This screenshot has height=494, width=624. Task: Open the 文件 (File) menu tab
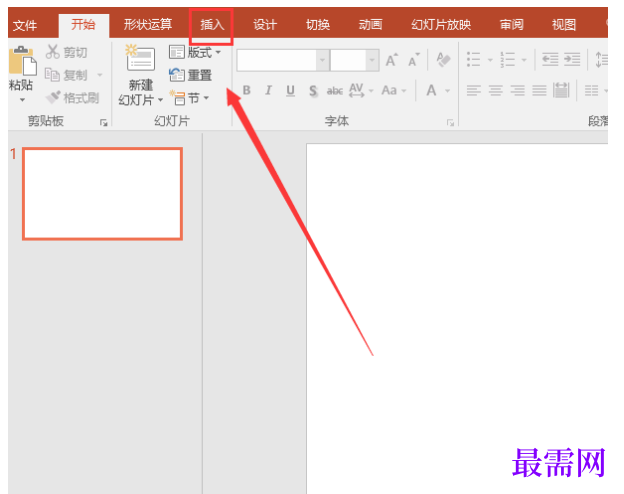pos(25,25)
